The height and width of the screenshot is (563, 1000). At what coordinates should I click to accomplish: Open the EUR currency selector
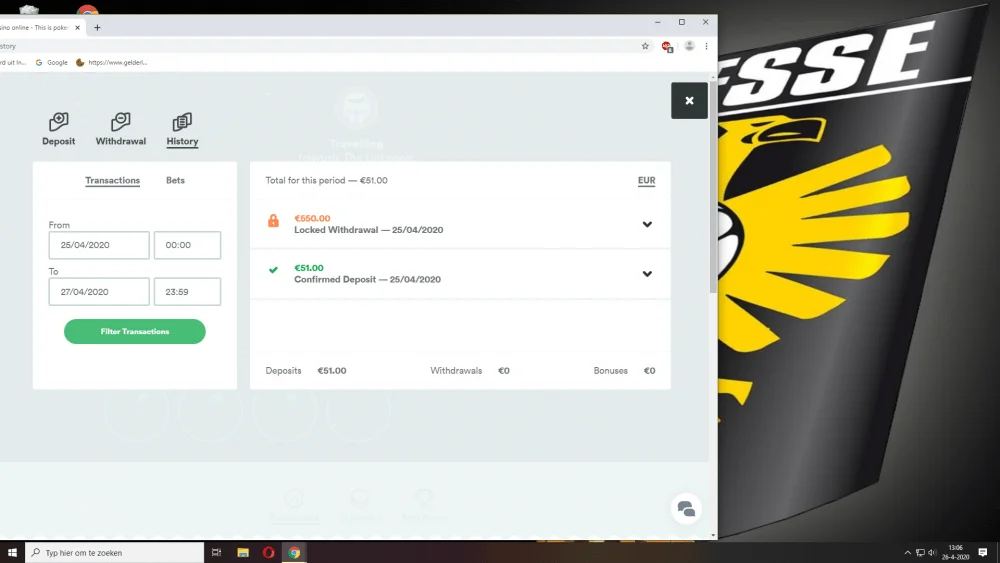pyautogui.click(x=647, y=180)
